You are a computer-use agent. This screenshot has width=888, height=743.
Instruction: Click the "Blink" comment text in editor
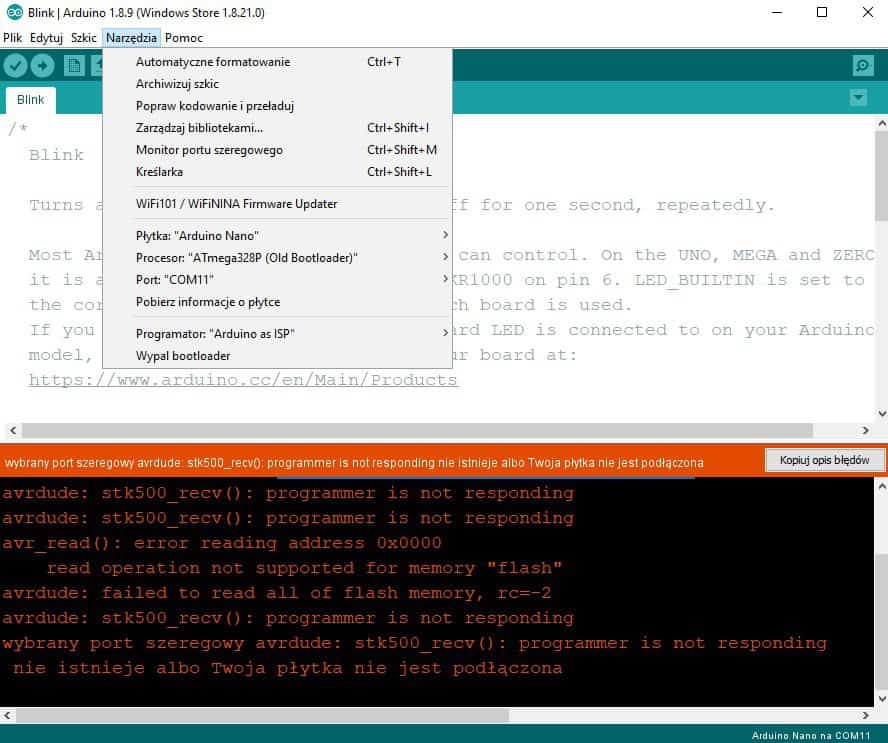(56, 155)
